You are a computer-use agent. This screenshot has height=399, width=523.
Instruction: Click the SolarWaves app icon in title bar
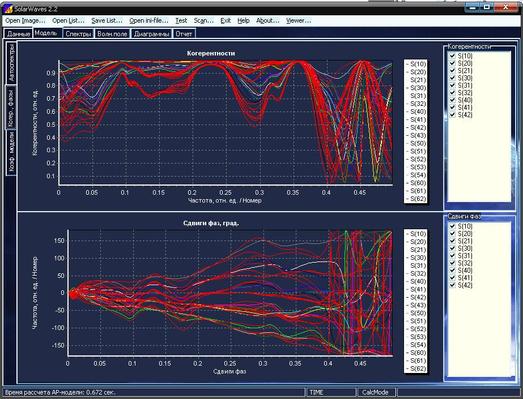8,7
